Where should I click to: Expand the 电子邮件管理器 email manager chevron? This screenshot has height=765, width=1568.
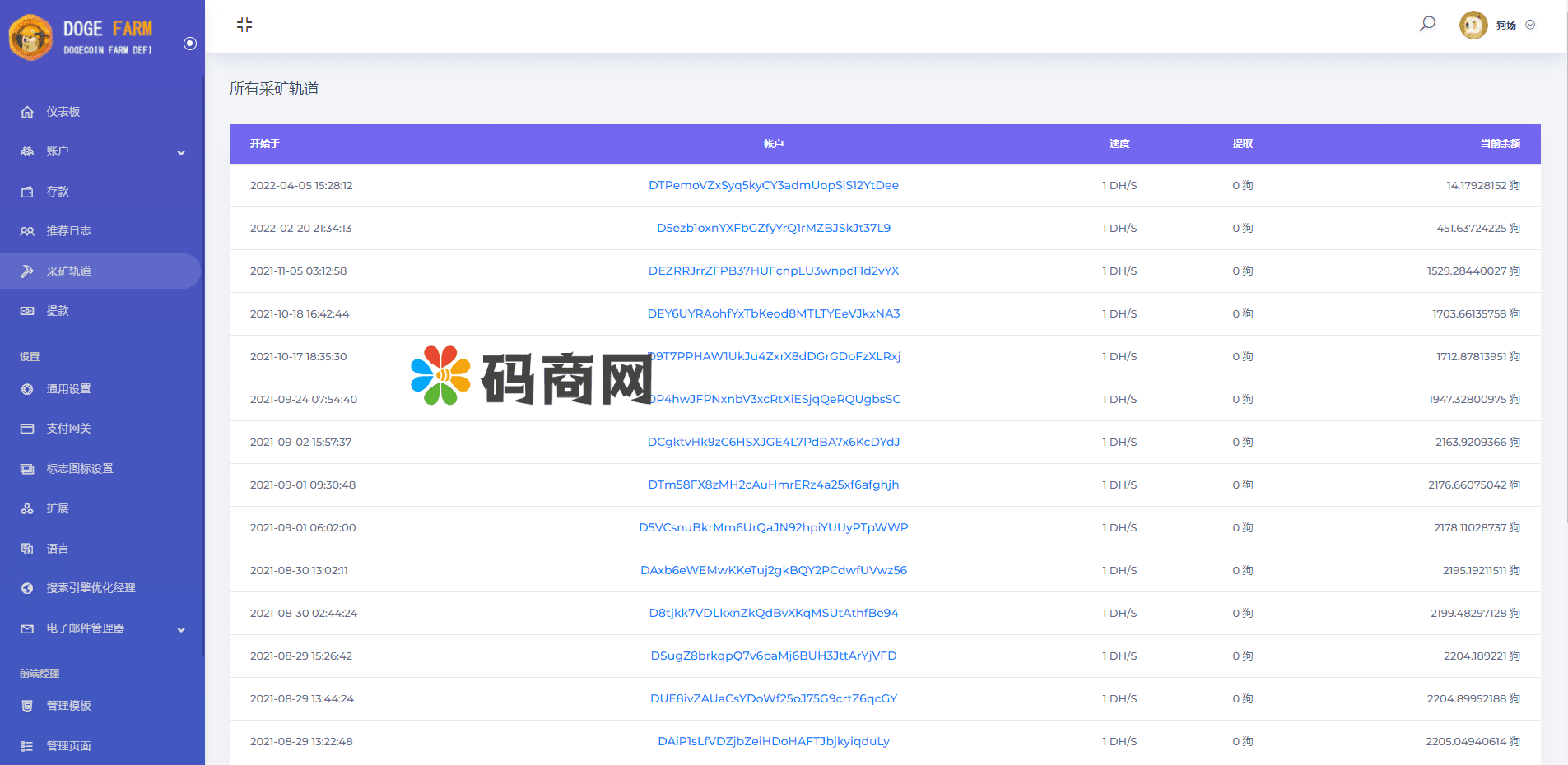pyautogui.click(x=181, y=629)
